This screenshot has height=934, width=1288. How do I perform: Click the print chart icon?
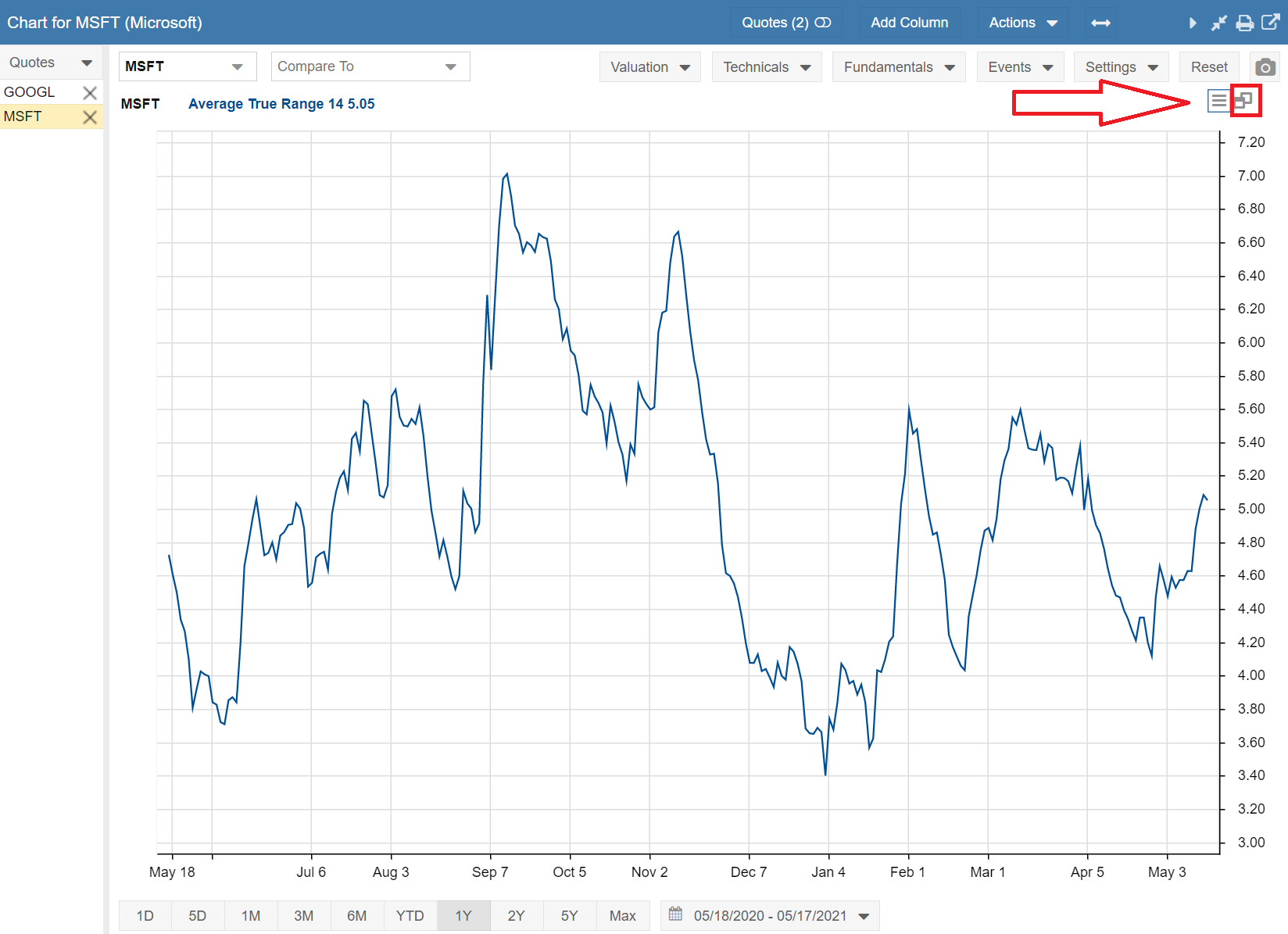(x=1245, y=23)
